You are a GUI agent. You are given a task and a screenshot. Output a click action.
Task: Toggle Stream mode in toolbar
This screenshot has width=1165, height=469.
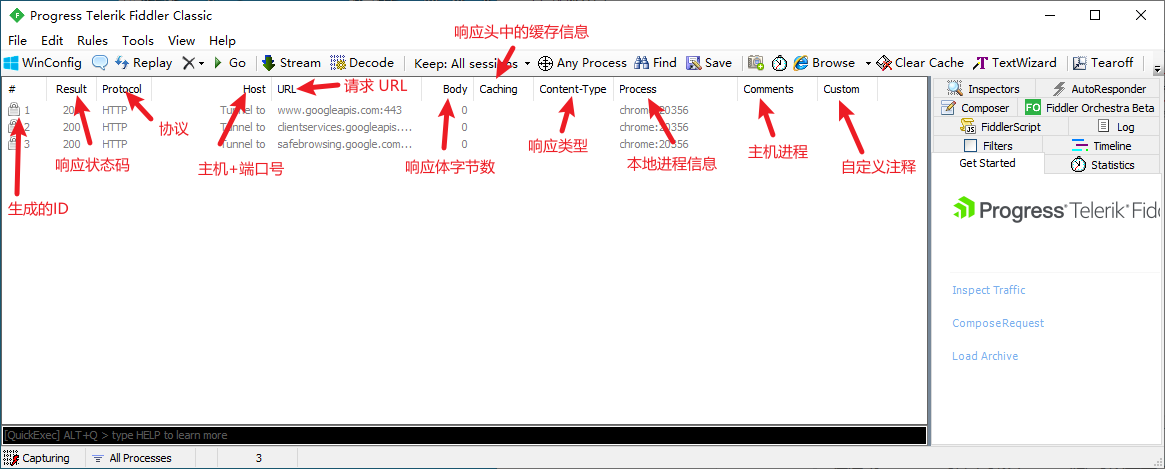tap(291, 63)
